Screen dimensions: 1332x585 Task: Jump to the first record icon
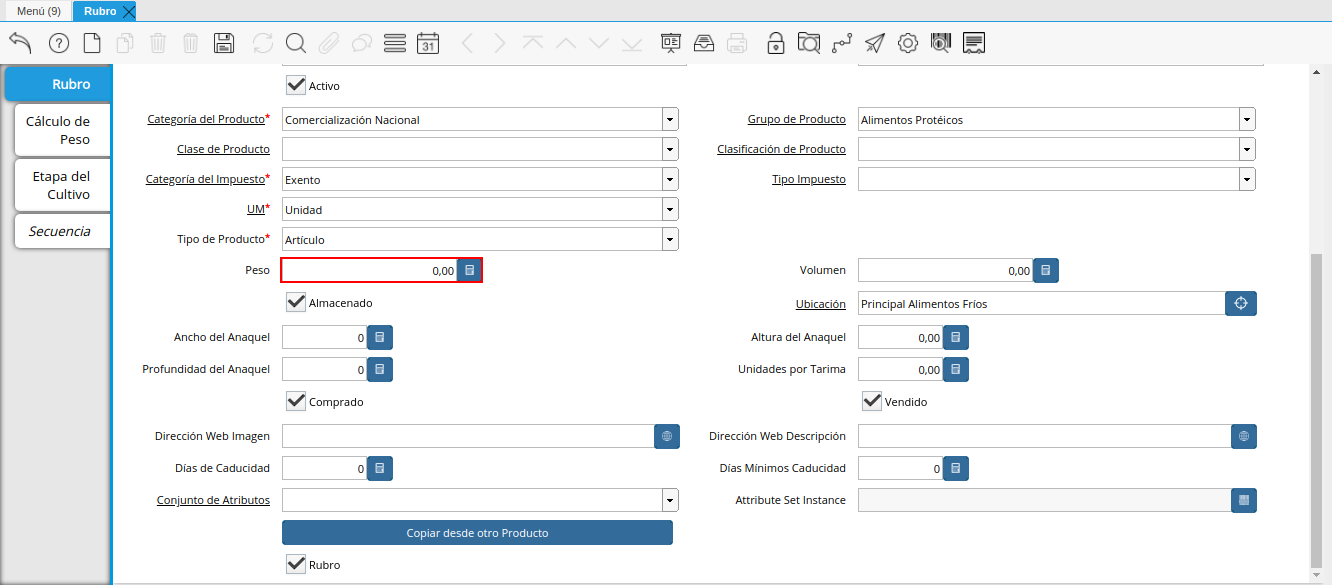(533, 43)
